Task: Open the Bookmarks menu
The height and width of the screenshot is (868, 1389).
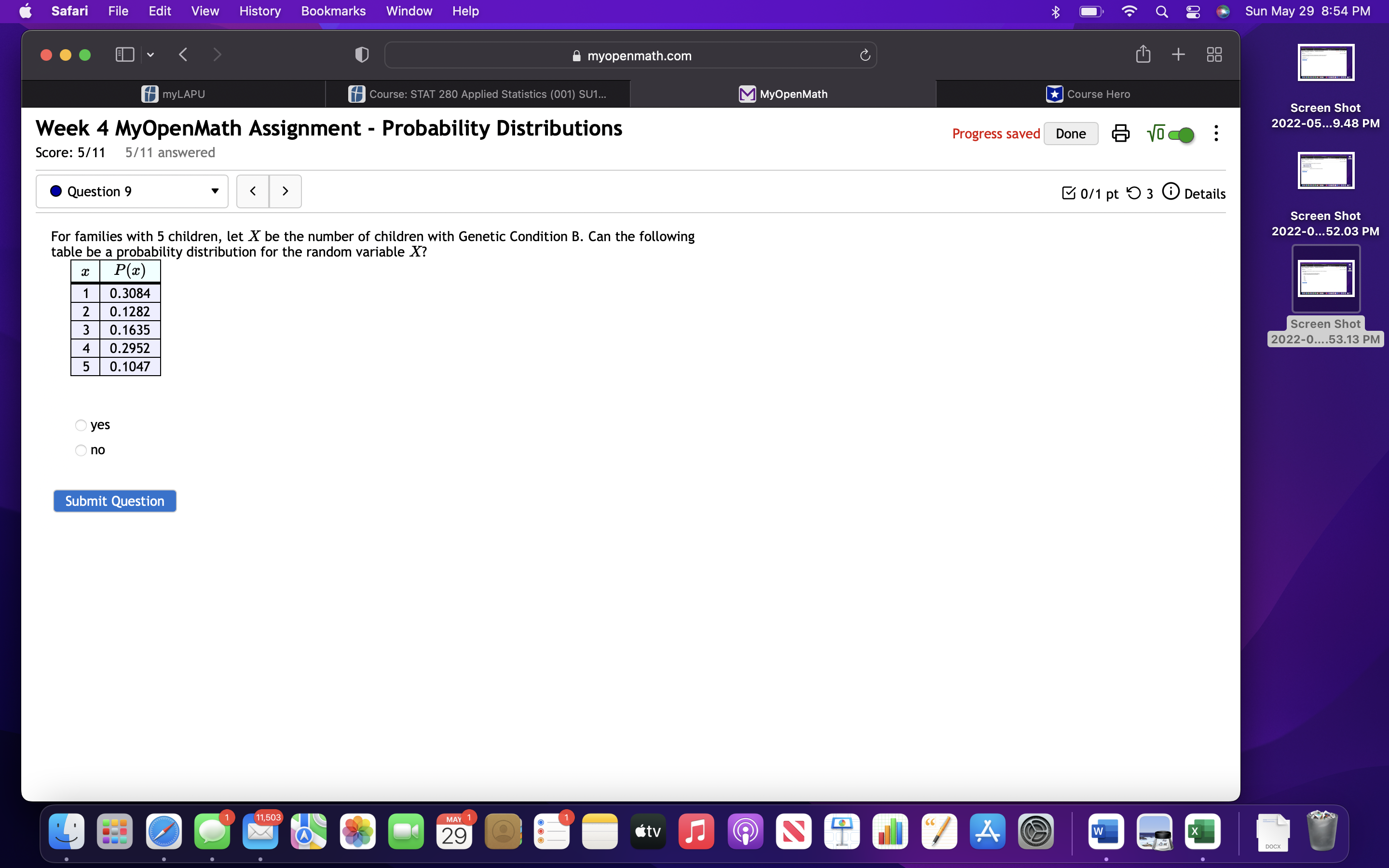Action: point(333,11)
